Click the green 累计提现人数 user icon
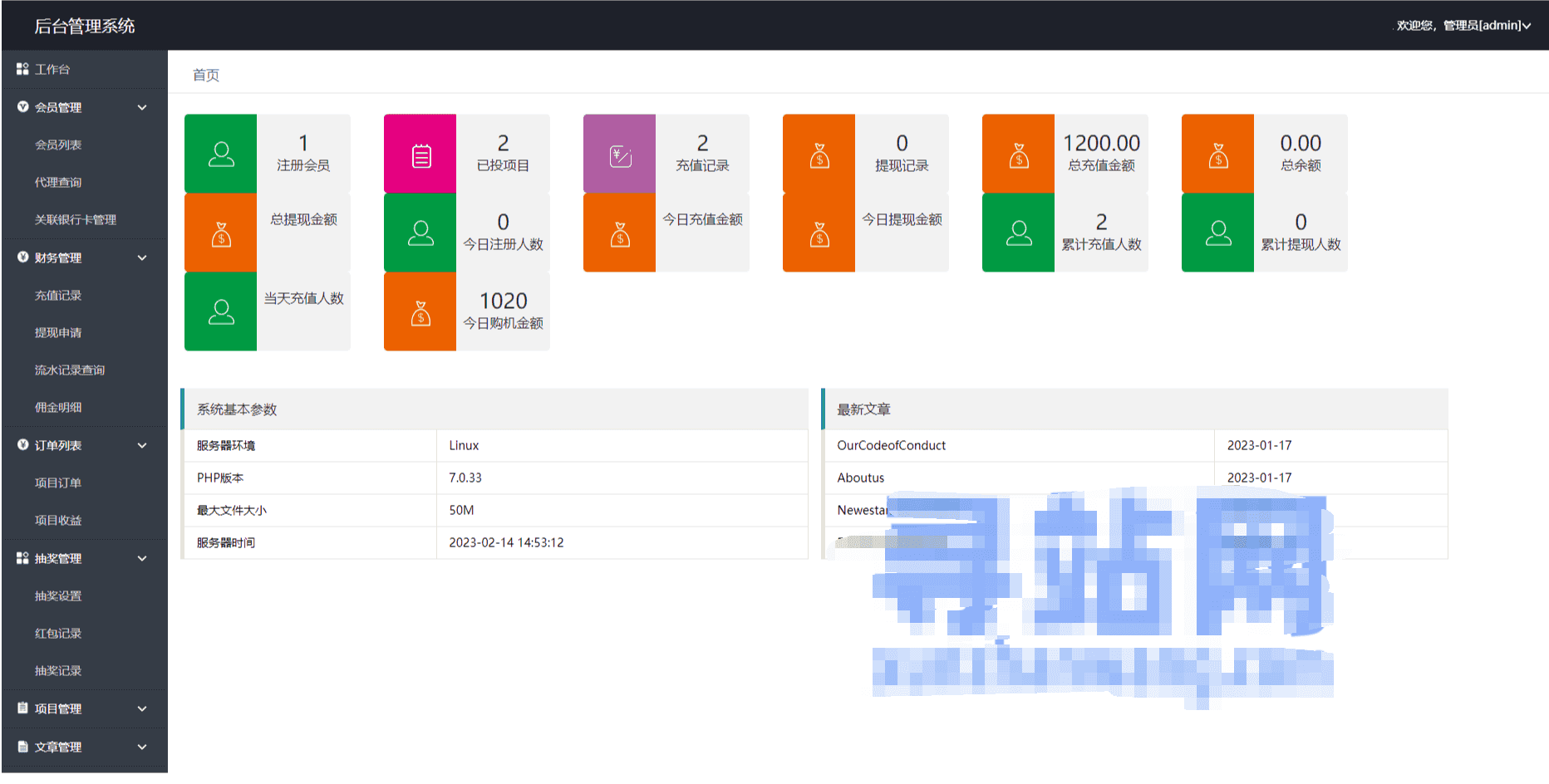The height and width of the screenshot is (784, 1549). (x=1218, y=233)
